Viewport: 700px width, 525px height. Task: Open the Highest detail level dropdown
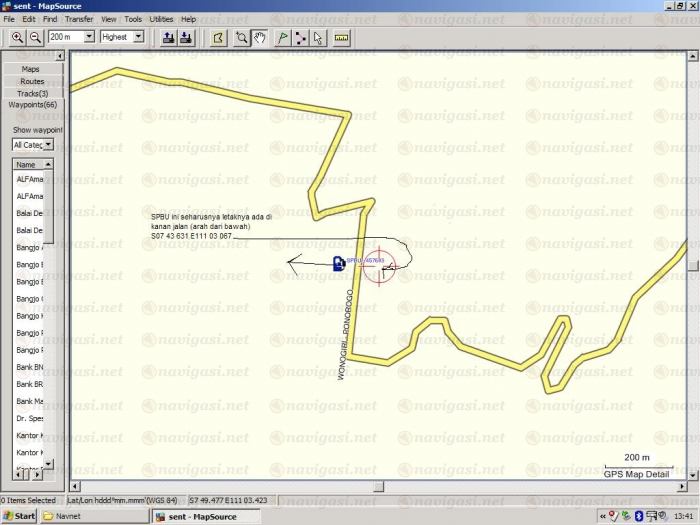[x=138, y=37]
